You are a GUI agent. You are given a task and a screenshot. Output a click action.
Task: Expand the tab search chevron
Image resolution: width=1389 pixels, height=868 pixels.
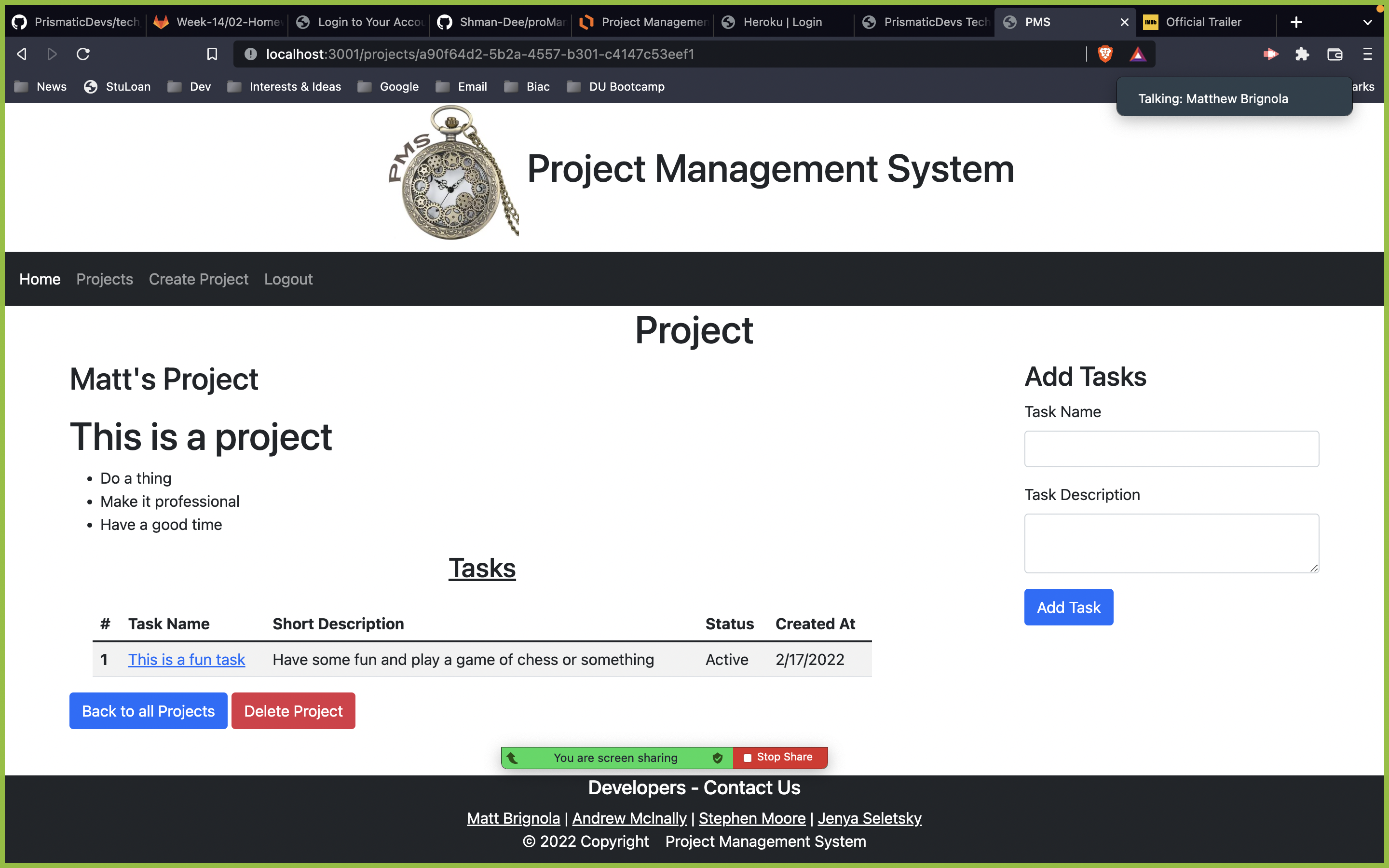(x=1367, y=22)
